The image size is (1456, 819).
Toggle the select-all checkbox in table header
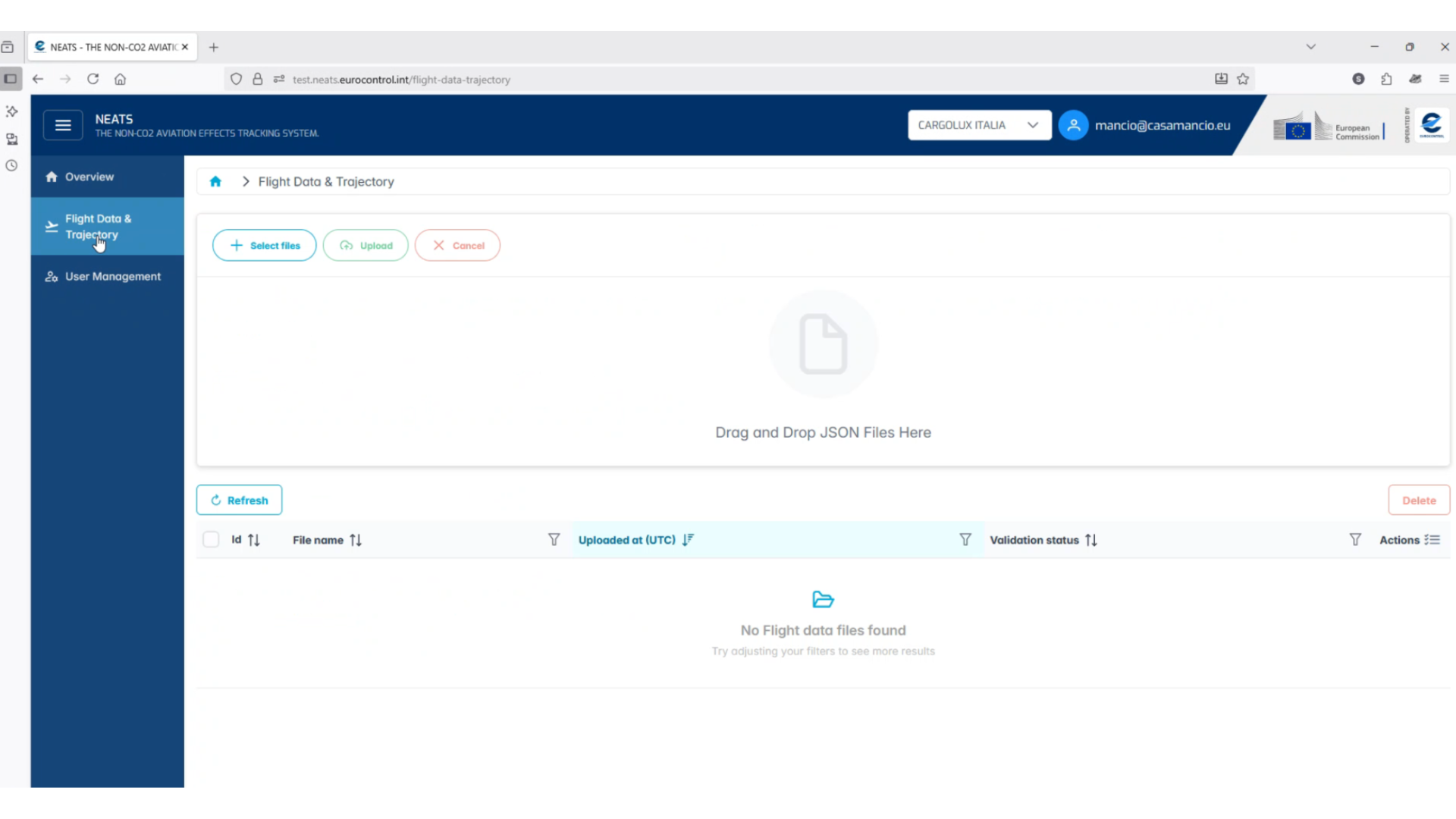[211, 540]
